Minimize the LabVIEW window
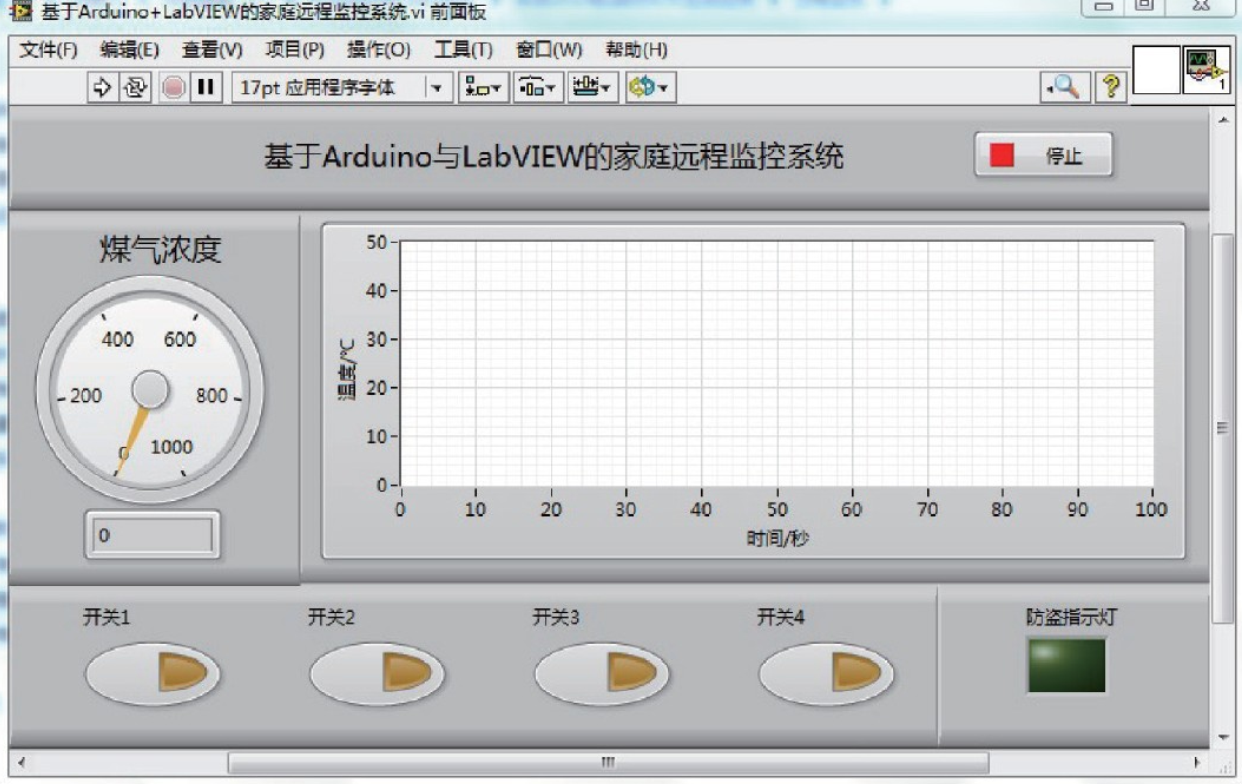The image size is (1242, 784). pyautogui.click(x=1104, y=6)
